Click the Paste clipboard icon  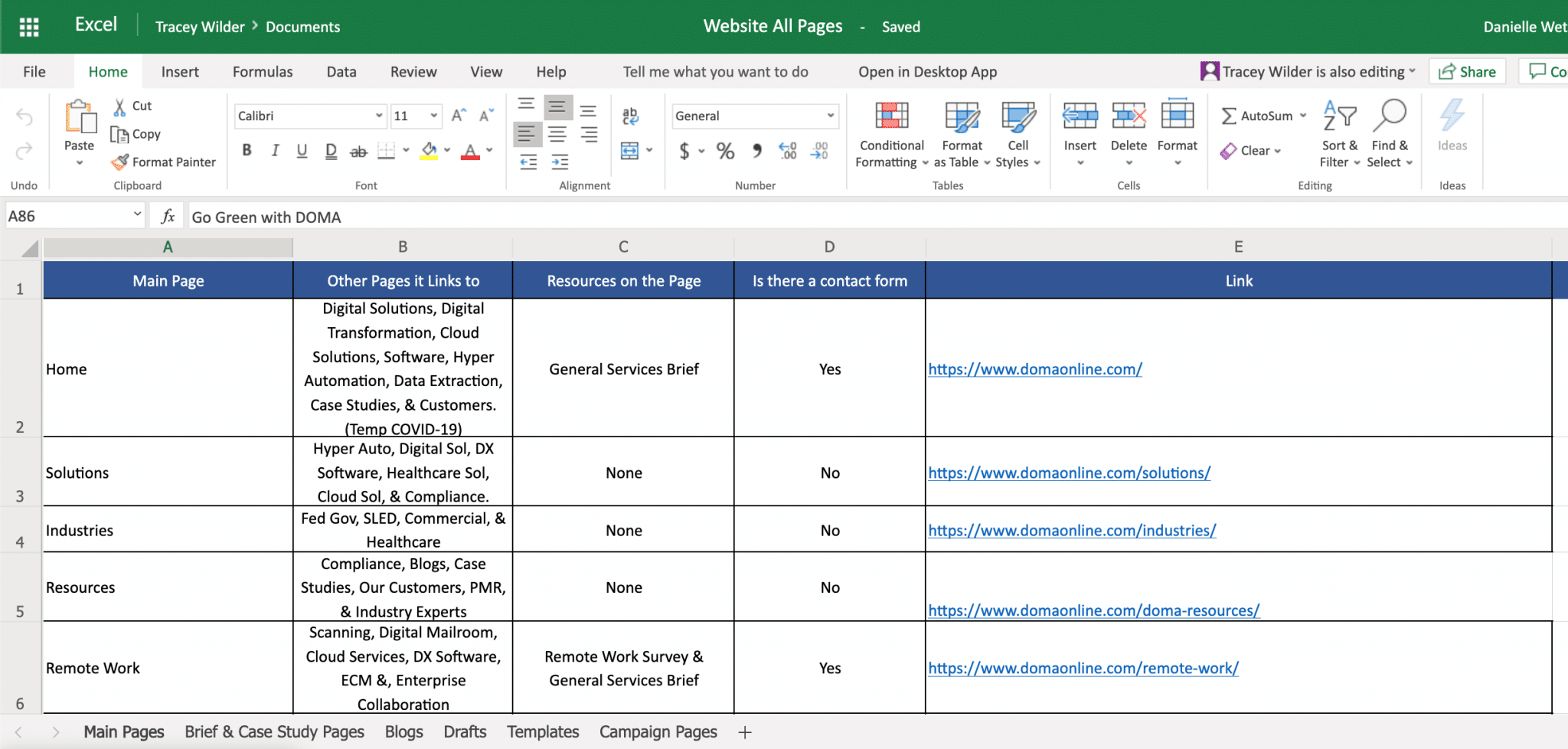tap(80, 117)
